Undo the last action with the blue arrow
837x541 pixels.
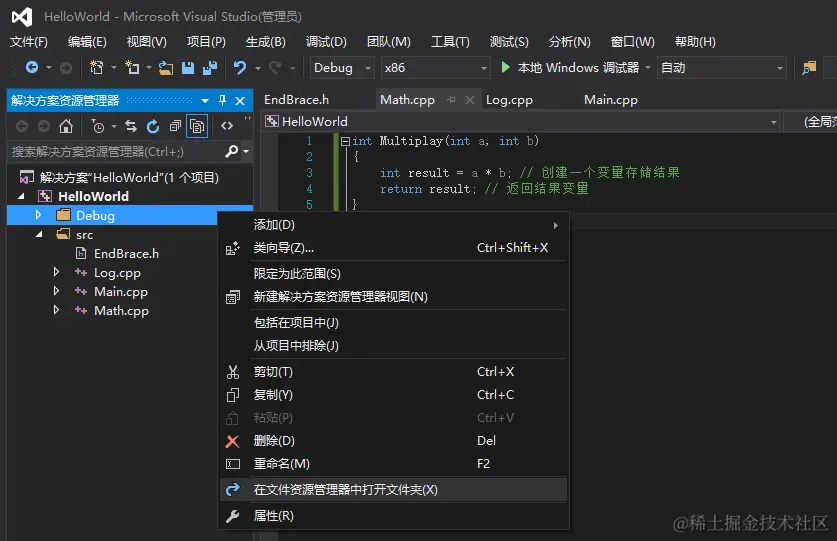pyautogui.click(x=240, y=68)
